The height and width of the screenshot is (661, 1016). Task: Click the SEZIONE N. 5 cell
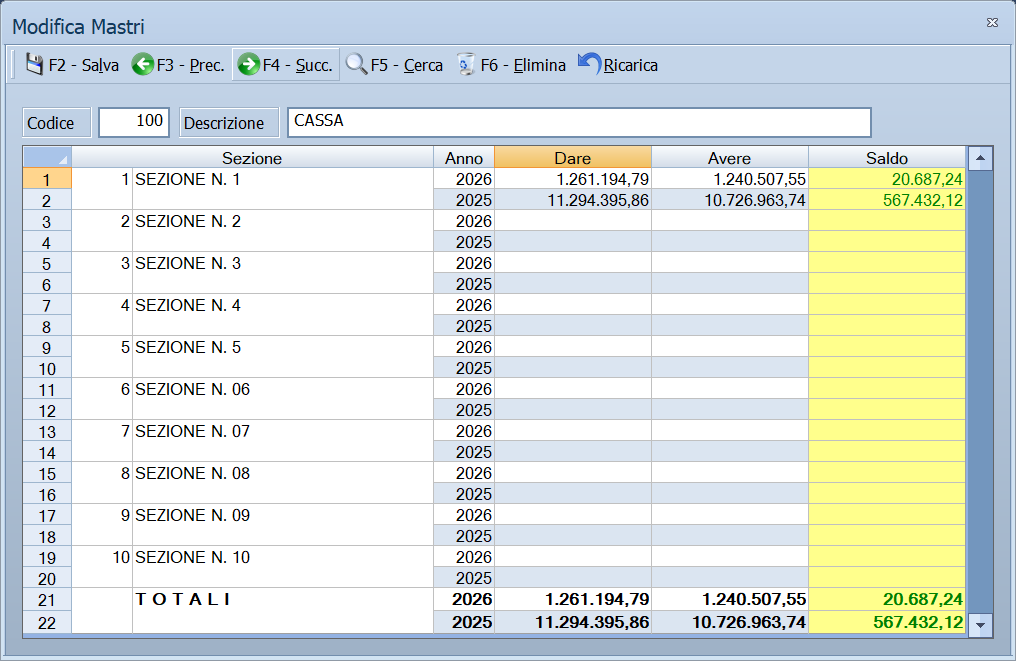pyautogui.click(x=283, y=357)
